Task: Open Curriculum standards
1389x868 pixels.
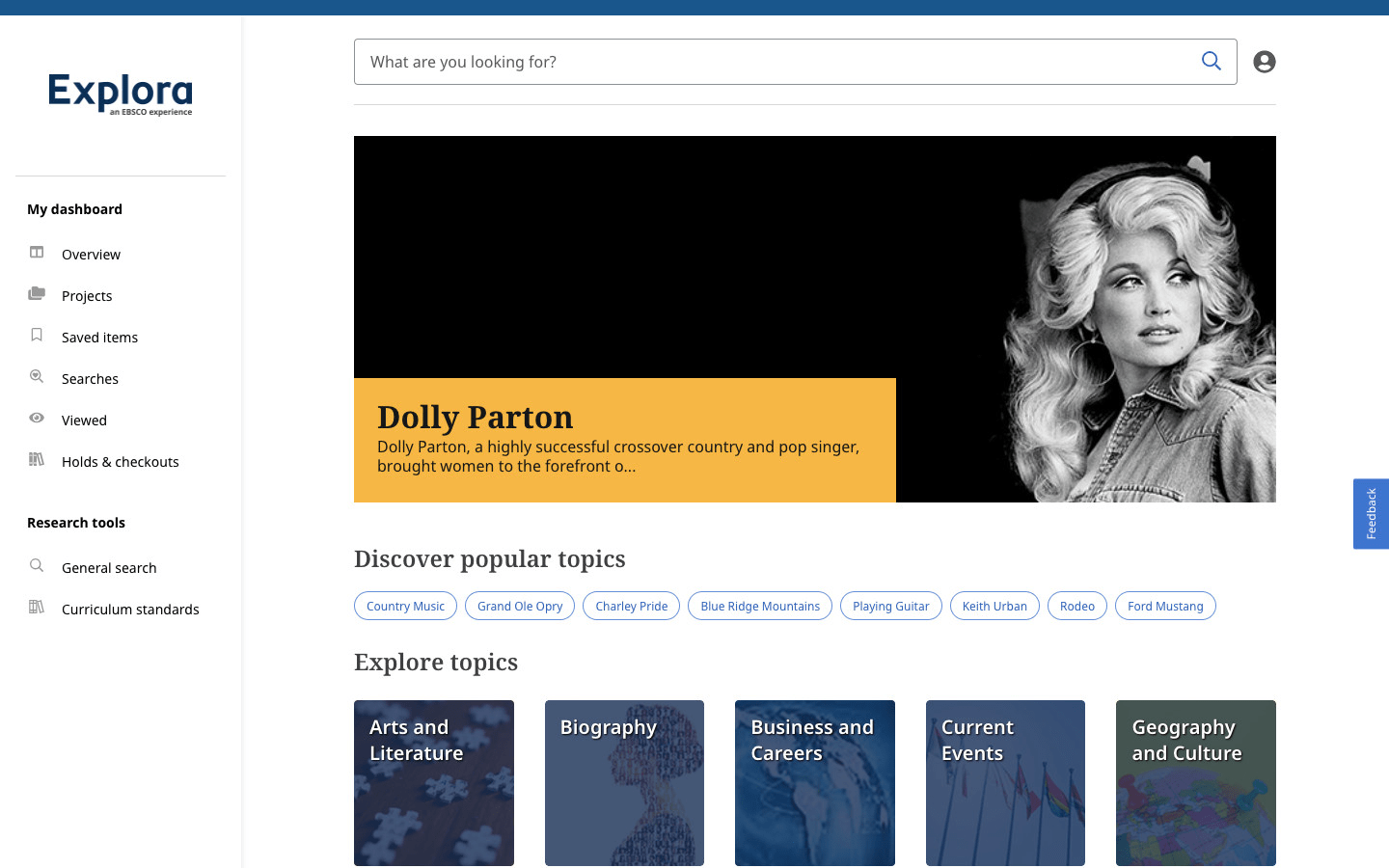Action: point(130,610)
